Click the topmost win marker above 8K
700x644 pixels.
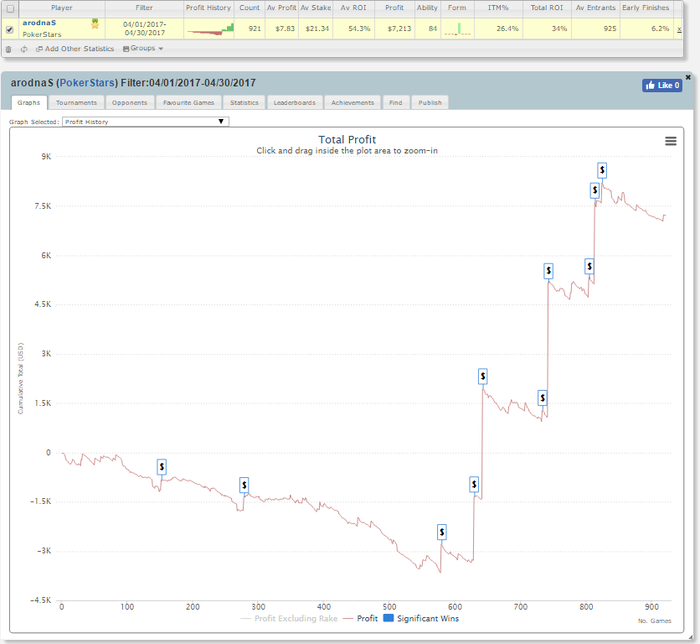point(602,170)
